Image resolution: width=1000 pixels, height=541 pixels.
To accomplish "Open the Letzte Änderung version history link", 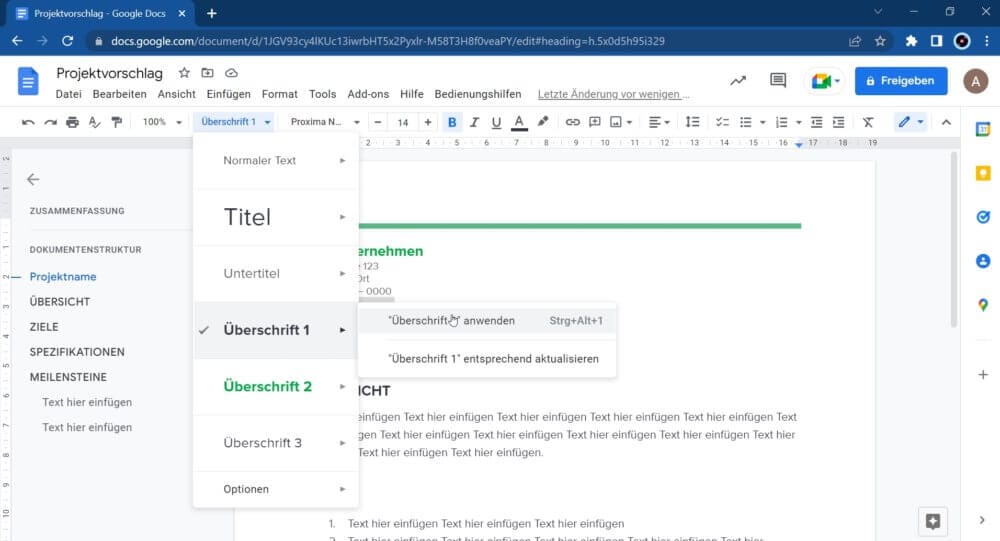I will [613, 94].
